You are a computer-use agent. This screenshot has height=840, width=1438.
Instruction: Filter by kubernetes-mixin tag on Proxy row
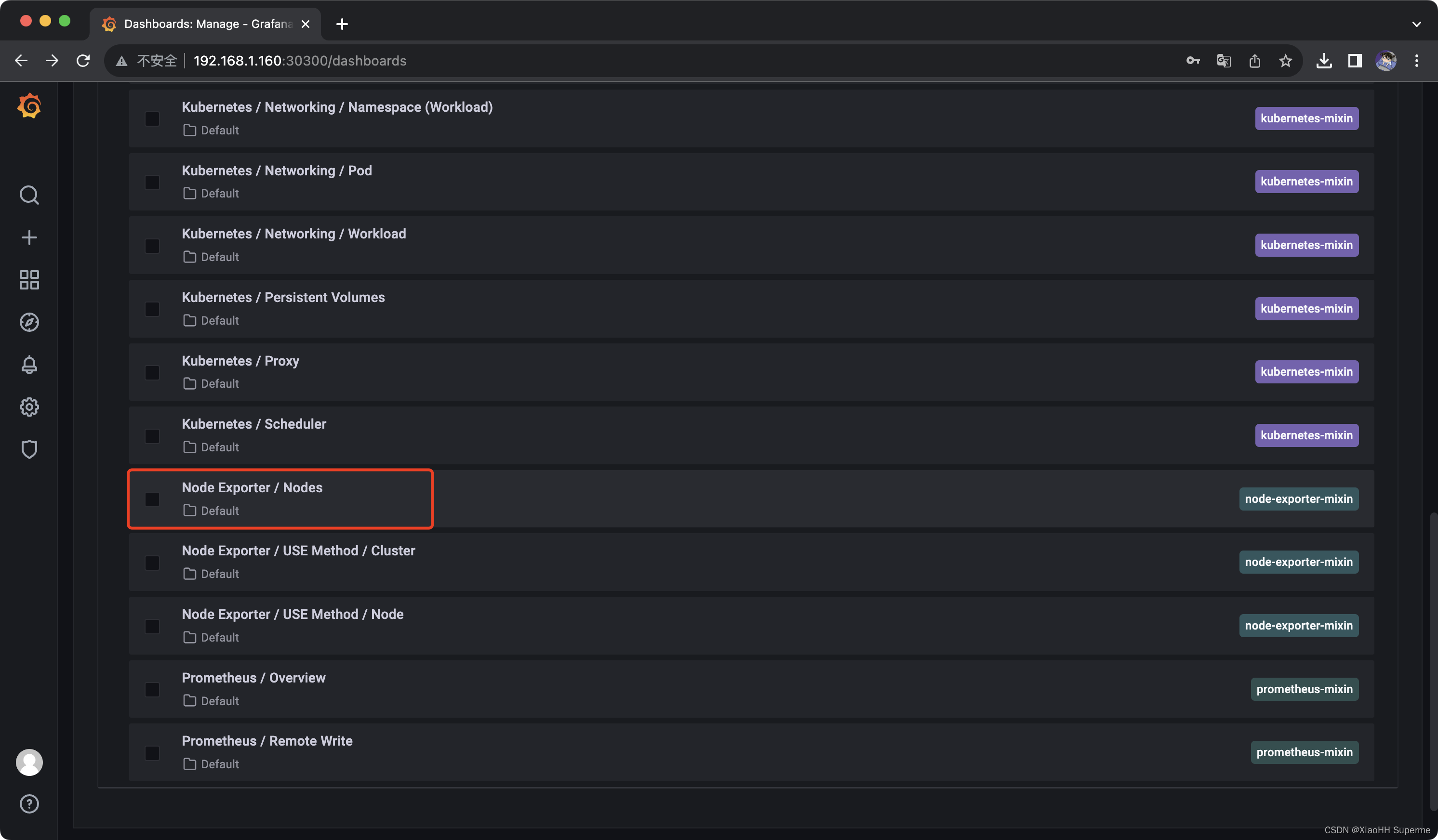coord(1307,372)
